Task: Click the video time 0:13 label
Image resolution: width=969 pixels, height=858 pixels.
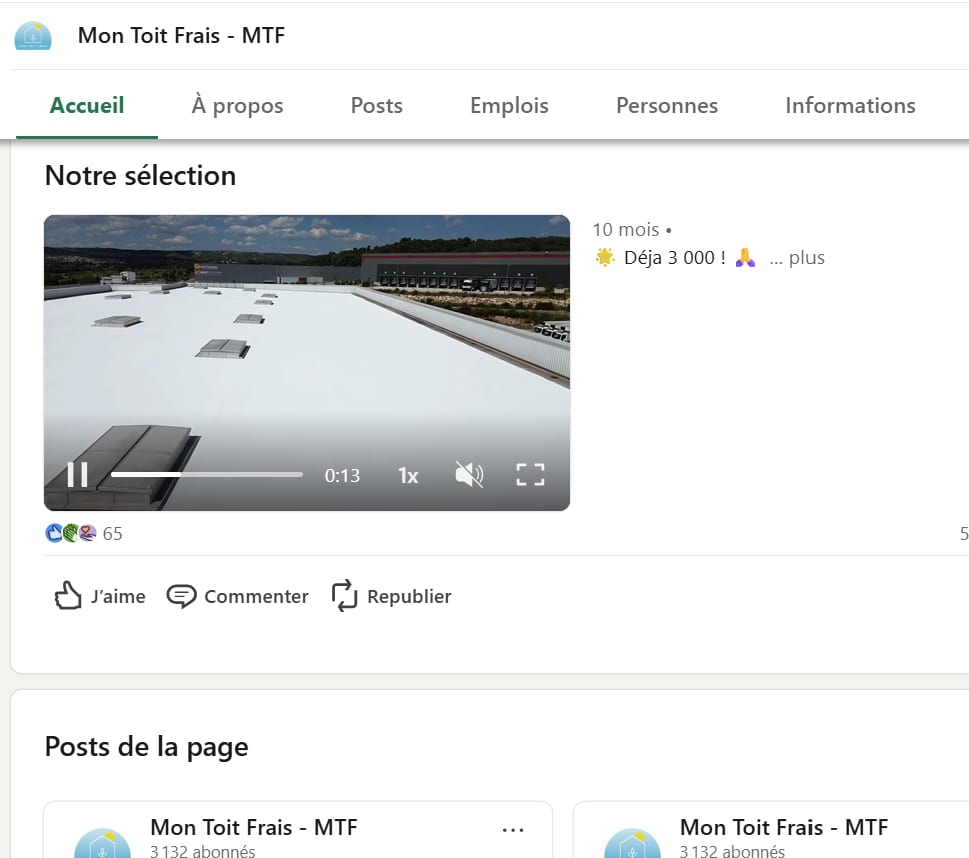Action: click(342, 475)
